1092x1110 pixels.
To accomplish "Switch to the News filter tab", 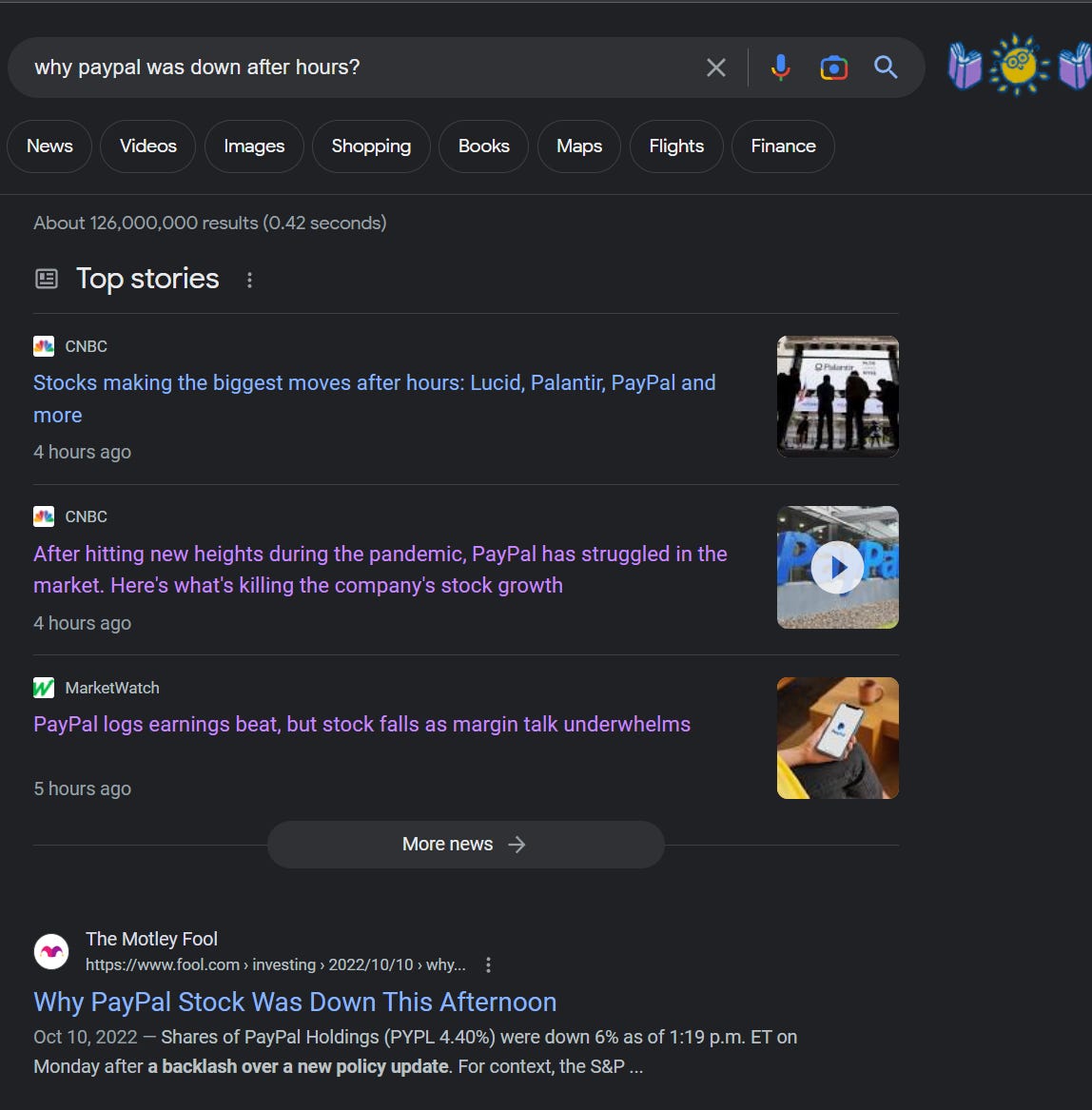I will (49, 146).
